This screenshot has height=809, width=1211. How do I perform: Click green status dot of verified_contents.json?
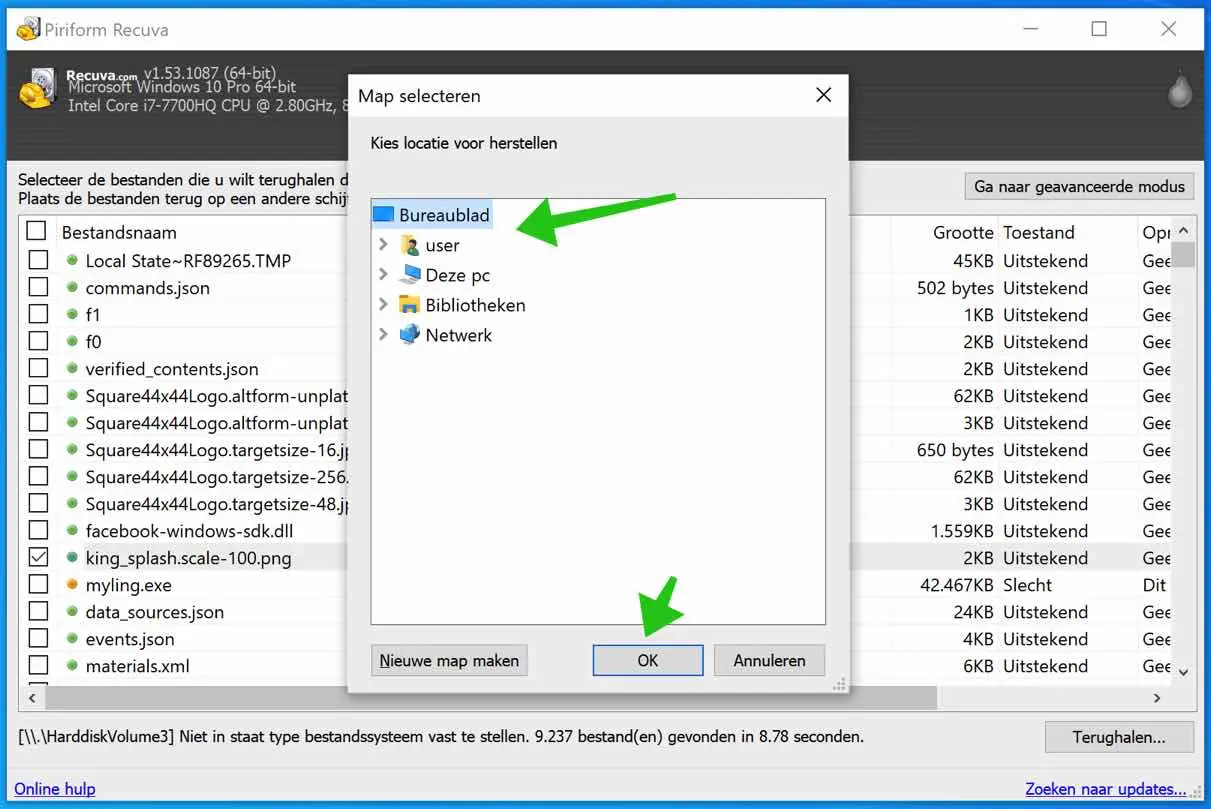click(72, 369)
